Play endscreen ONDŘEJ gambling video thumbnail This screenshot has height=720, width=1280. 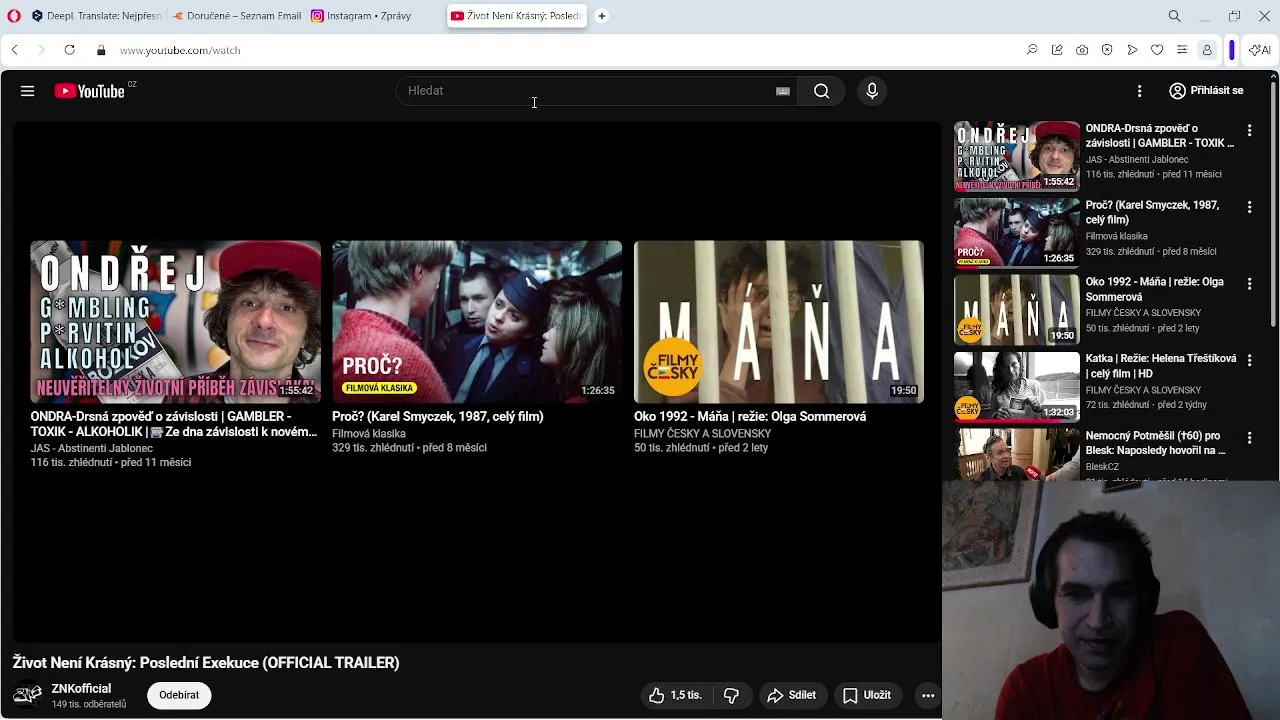(175, 321)
